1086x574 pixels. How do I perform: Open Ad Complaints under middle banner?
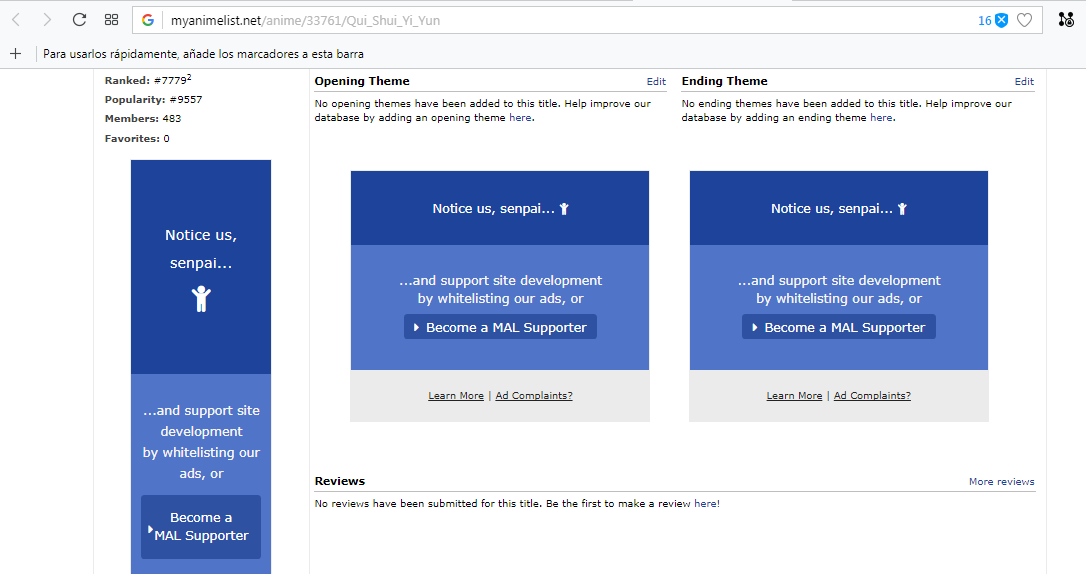tap(534, 395)
